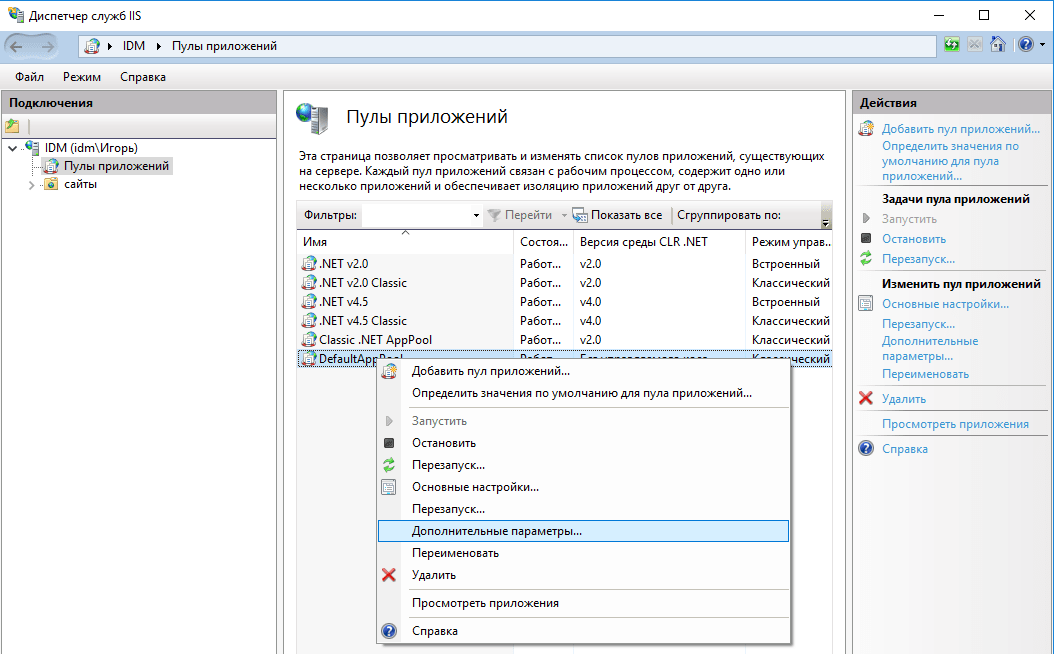1054x654 pixels.
Task: Open the Файл menu
Action: click(29, 77)
